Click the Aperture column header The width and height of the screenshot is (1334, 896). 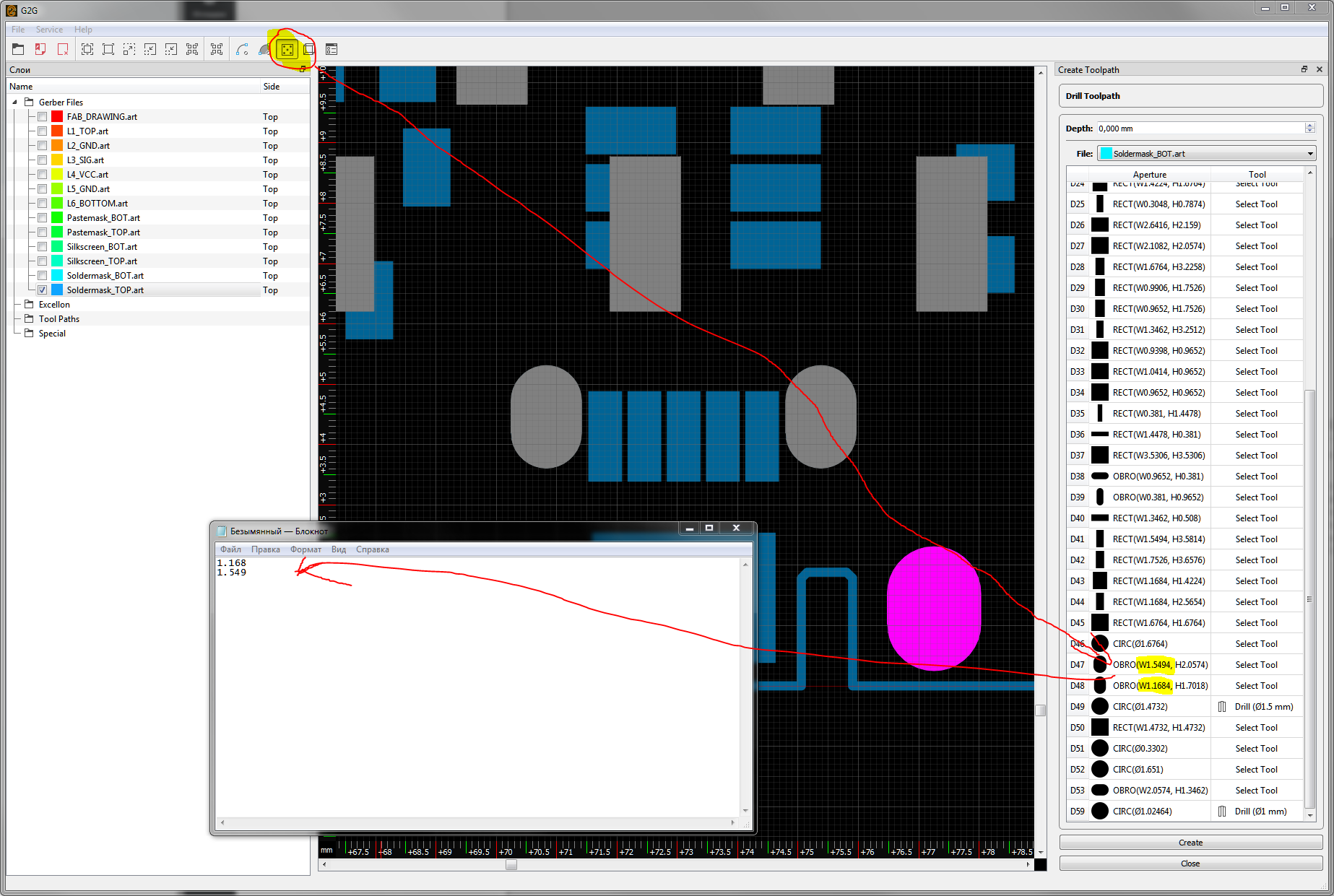point(1150,175)
